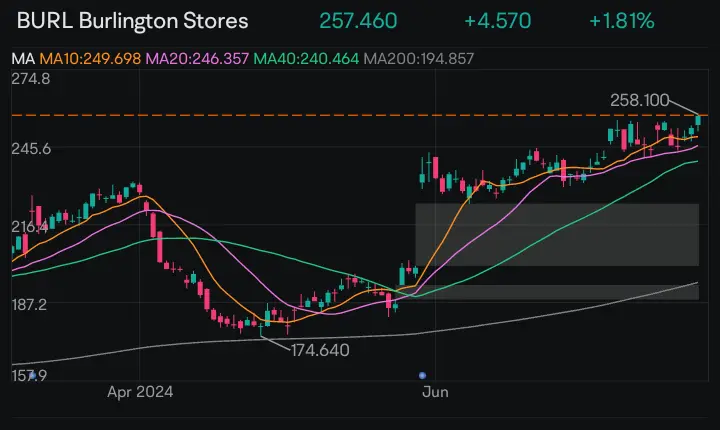
Task: Click the MA indicator label
Action: pos(23,59)
